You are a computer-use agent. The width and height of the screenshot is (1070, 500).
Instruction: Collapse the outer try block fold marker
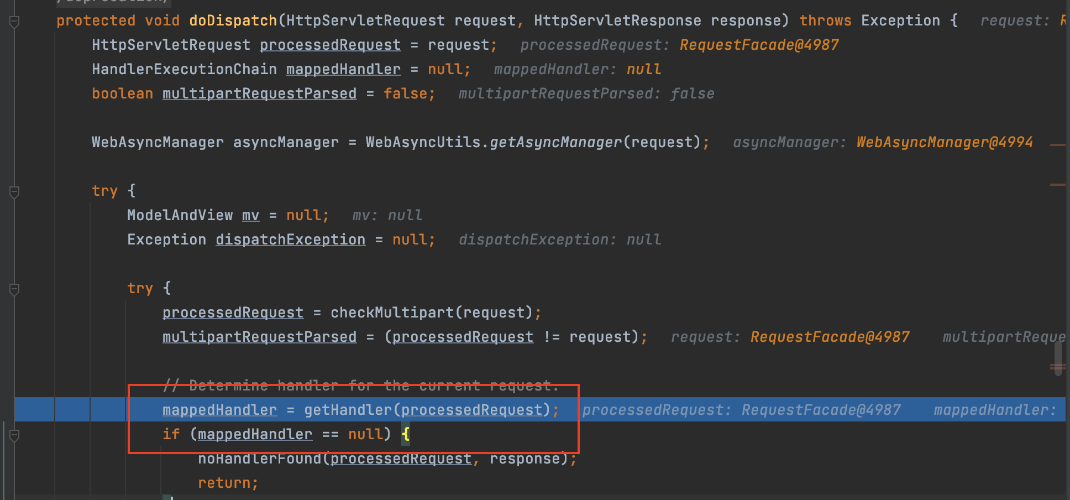coord(14,191)
